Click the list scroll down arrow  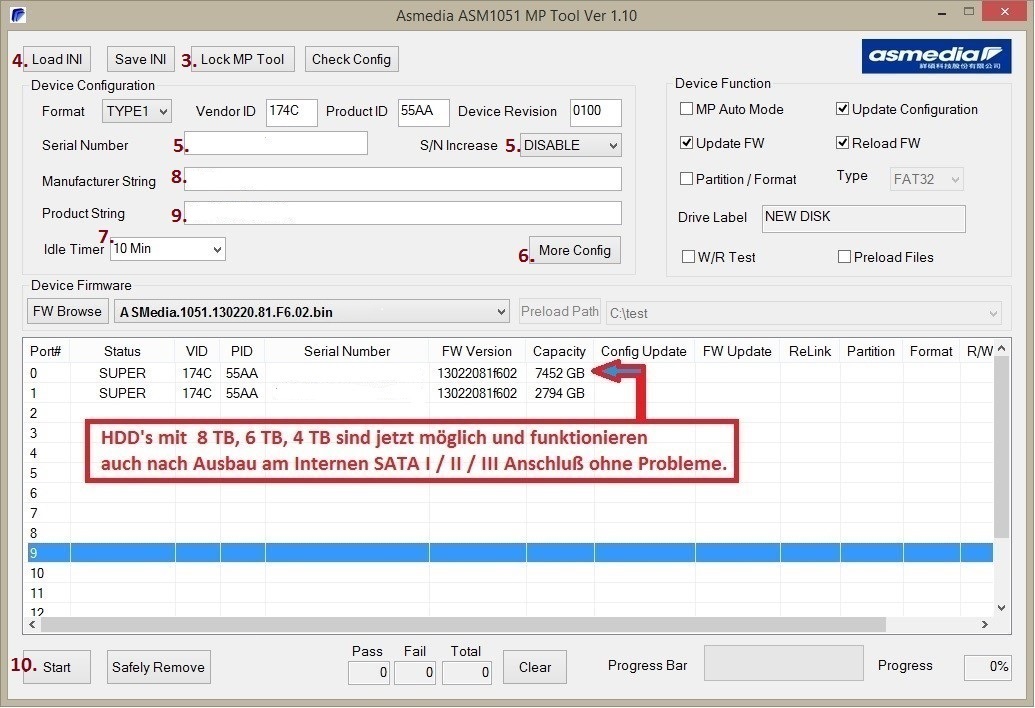(x=1001, y=608)
